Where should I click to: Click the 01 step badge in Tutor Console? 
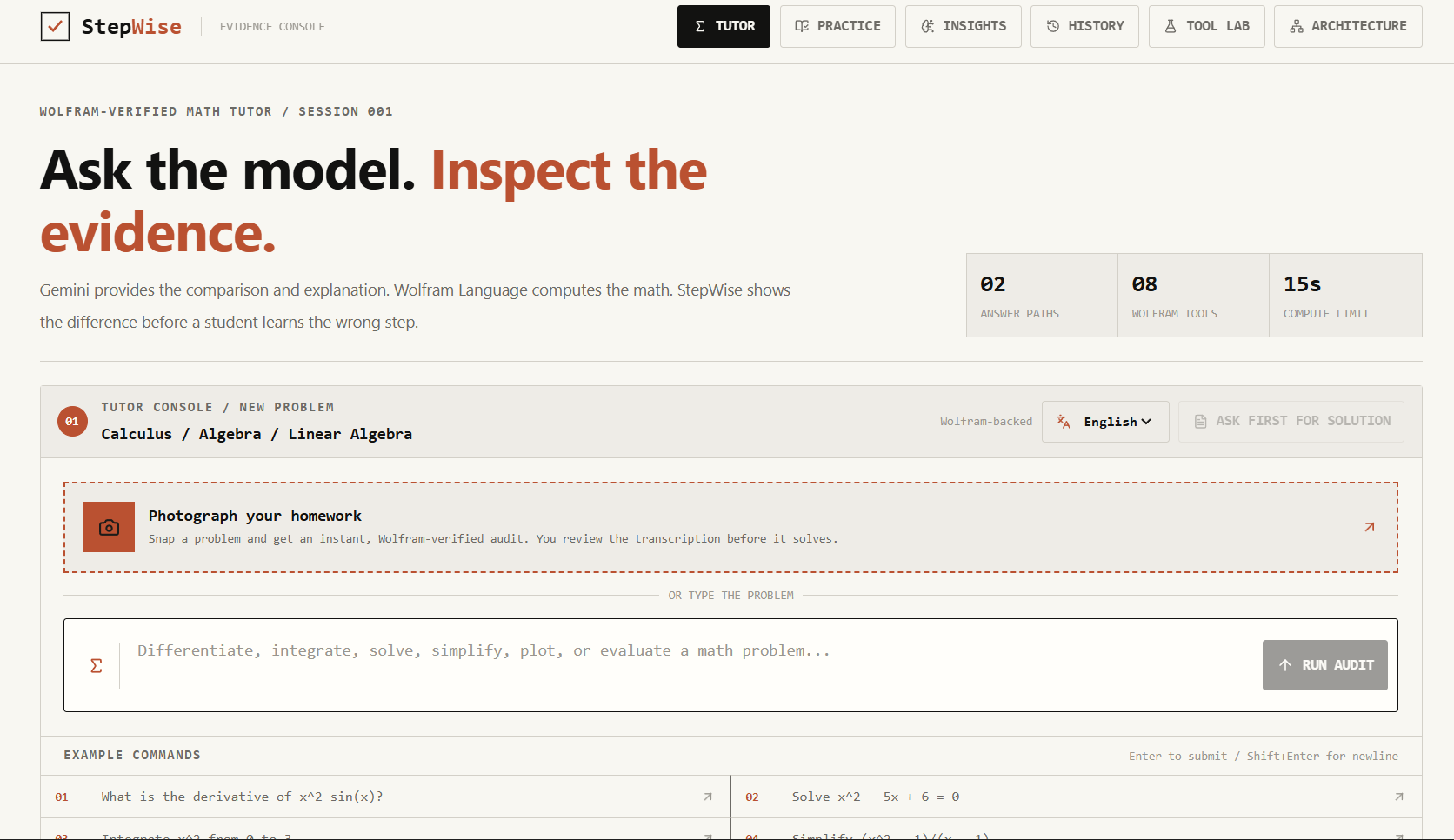click(72, 422)
